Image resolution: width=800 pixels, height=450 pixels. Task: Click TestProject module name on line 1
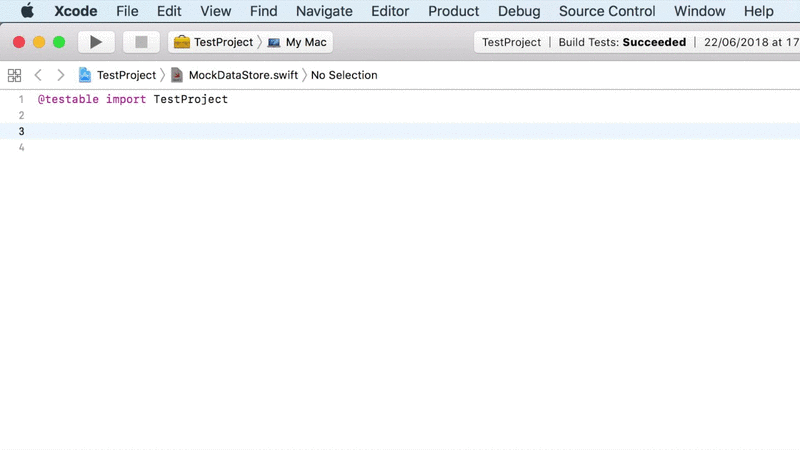(190, 99)
